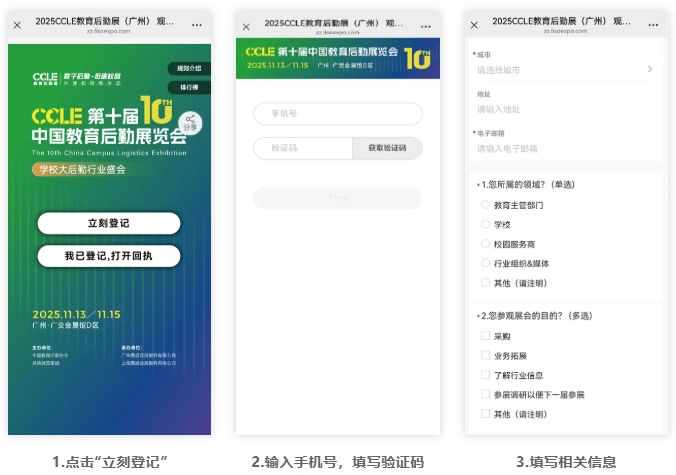The height and width of the screenshot is (475, 676).
Task: Open the 排行榜 tab on the poster
Action: (189, 88)
